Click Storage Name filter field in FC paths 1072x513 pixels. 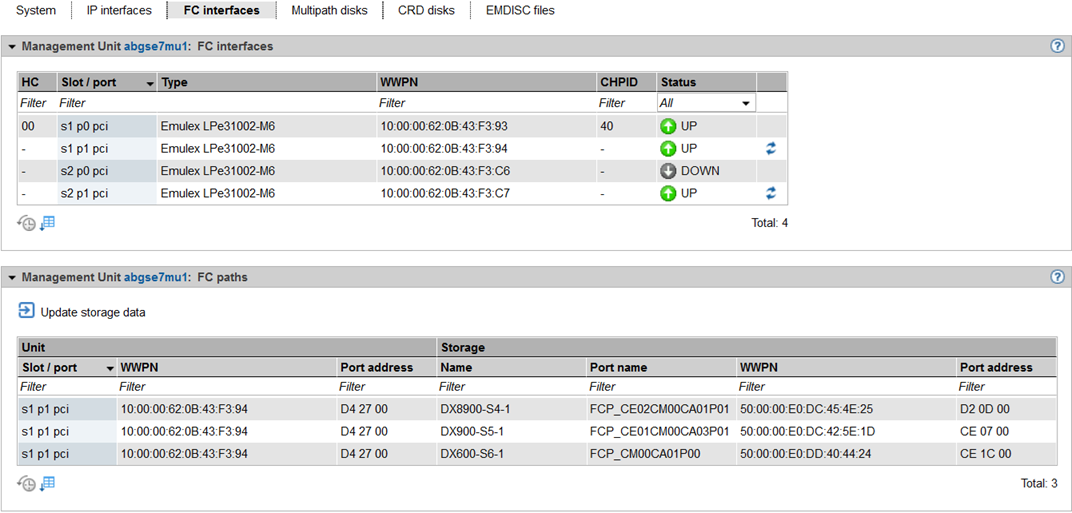[x=510, y=387]
